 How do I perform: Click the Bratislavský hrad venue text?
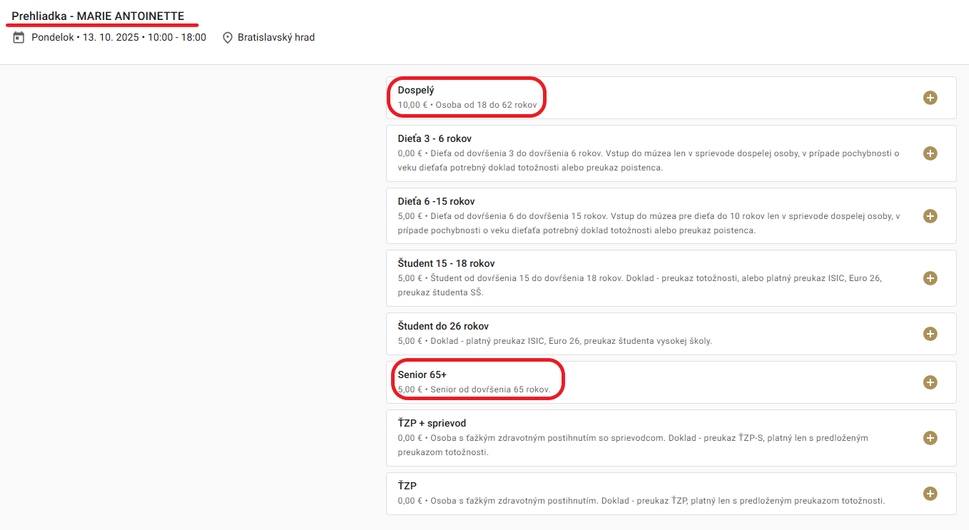tap(276, 38)
